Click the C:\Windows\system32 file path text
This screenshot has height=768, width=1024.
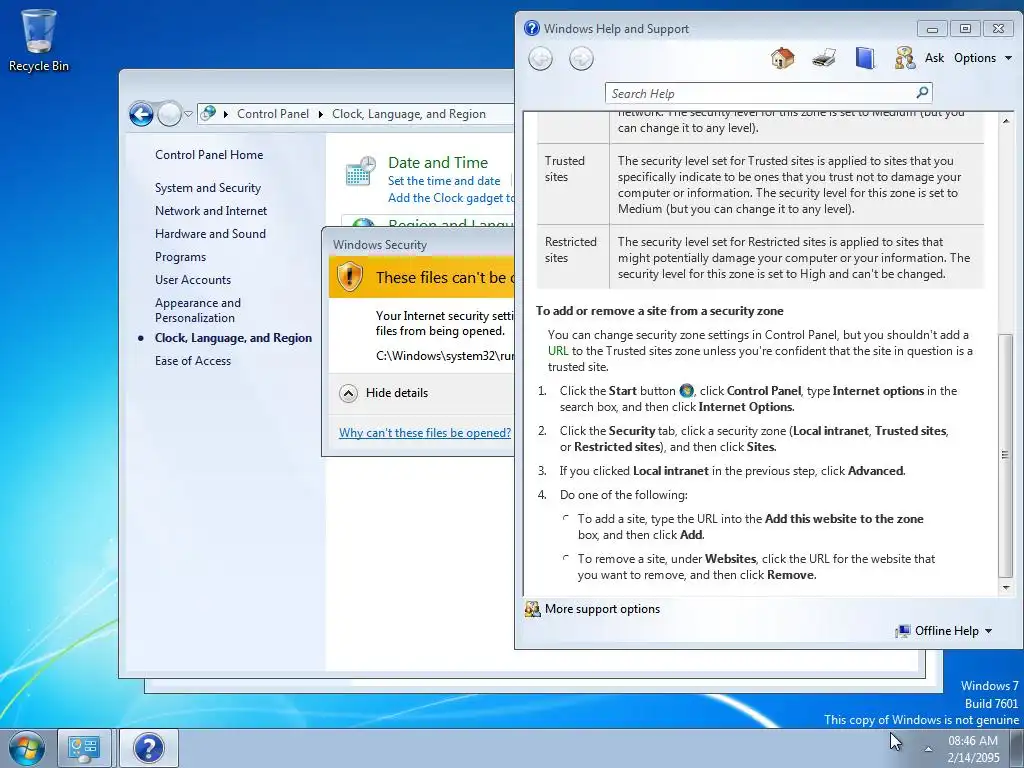(x=445, y=357)
